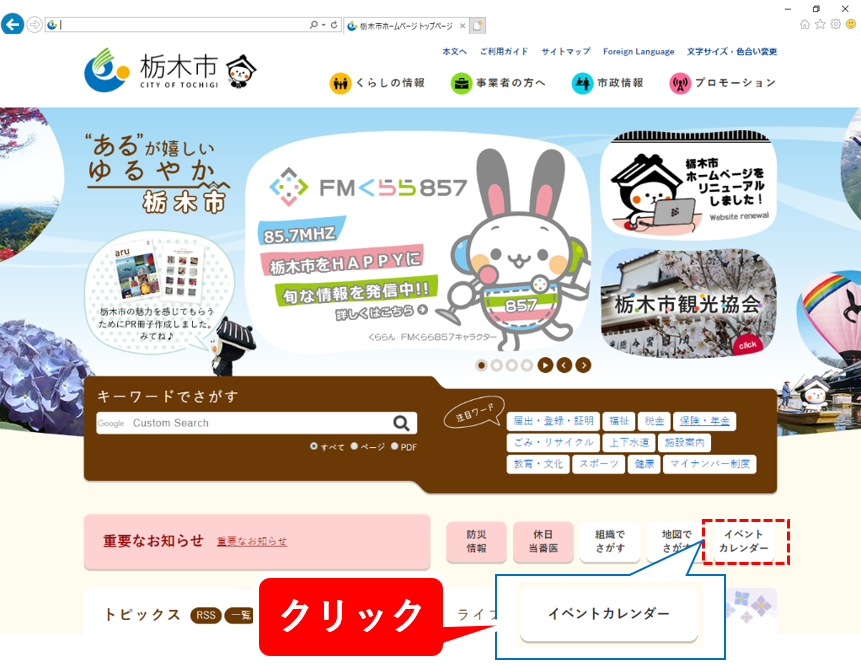The image size is (861, 669).
Task: Click the browser back arrow button
Action: tap(13, 24)
